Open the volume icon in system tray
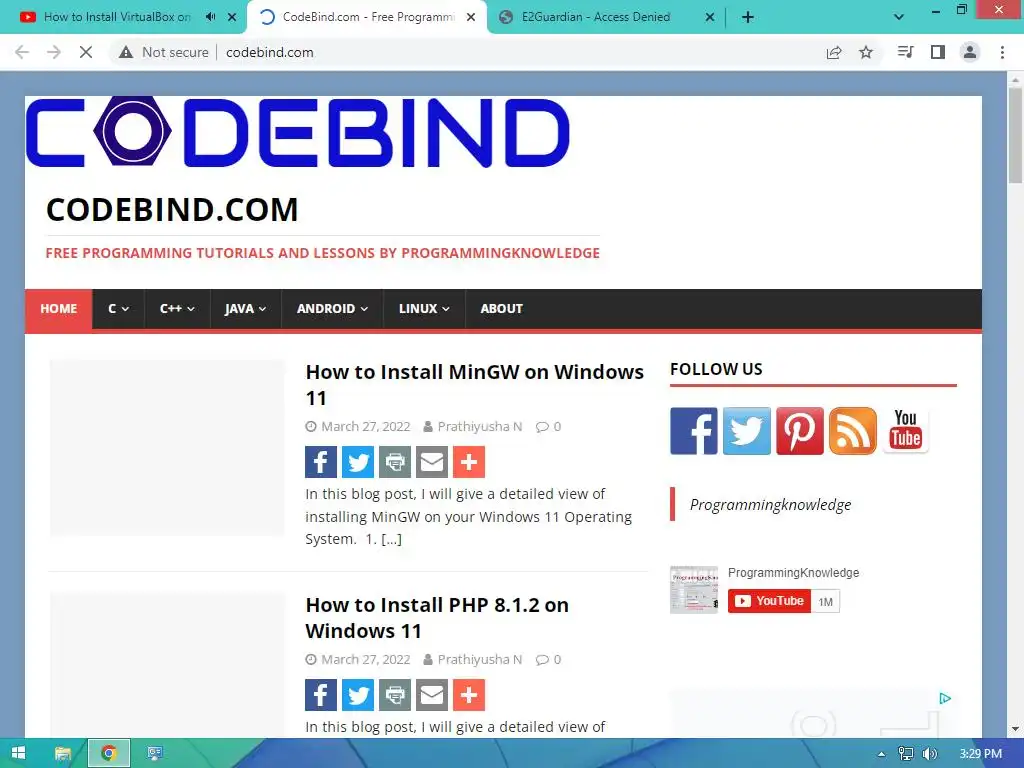 930,754
